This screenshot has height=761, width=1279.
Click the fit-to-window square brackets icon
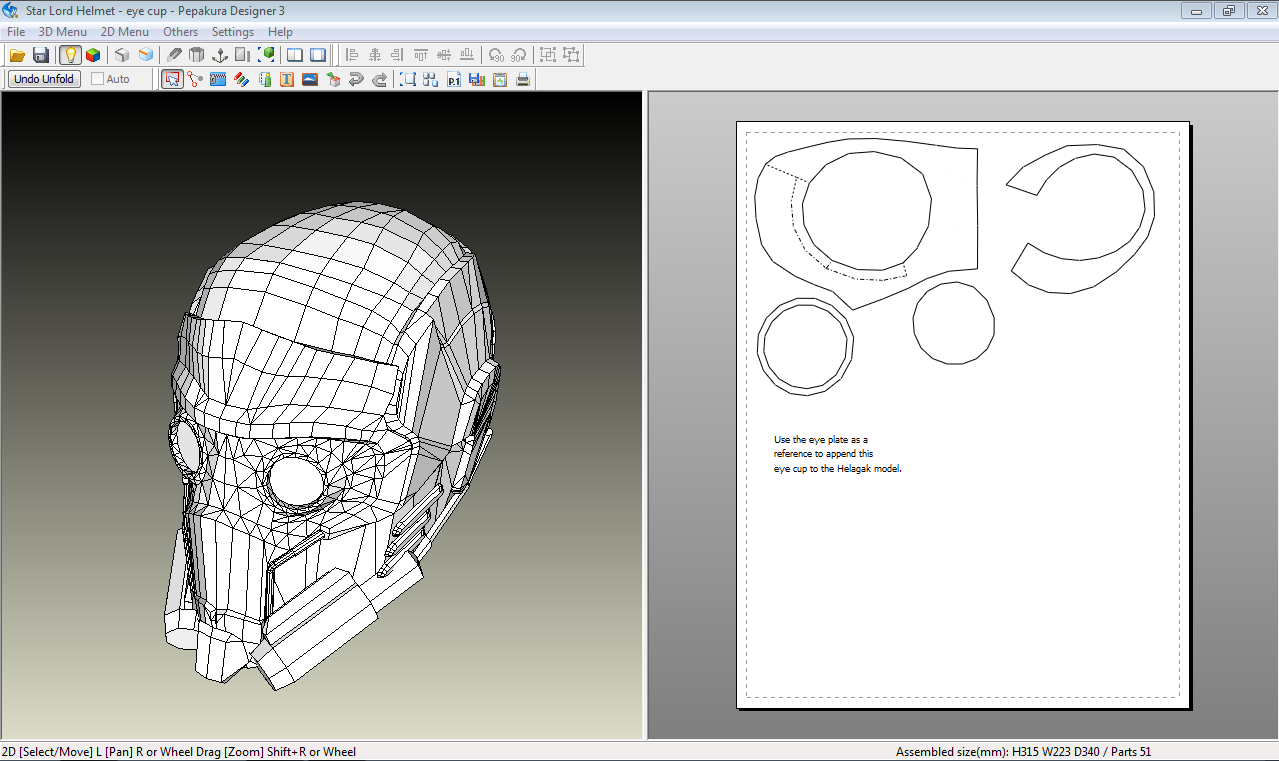pyautogui.click(x=408, y=79)
